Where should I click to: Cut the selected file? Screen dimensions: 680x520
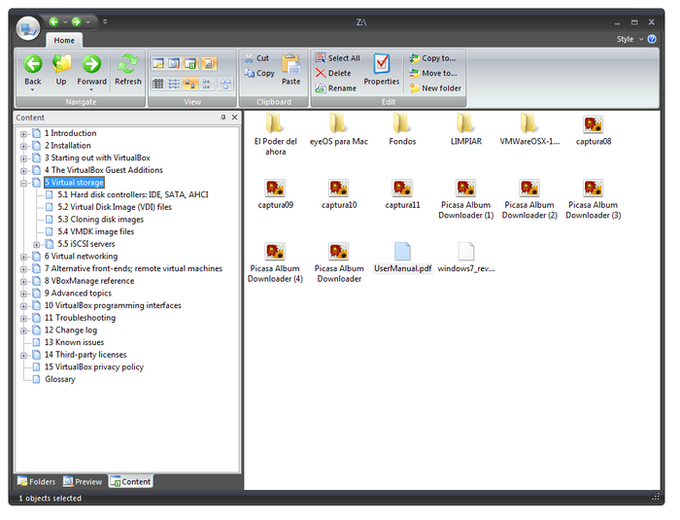[257, 58]
